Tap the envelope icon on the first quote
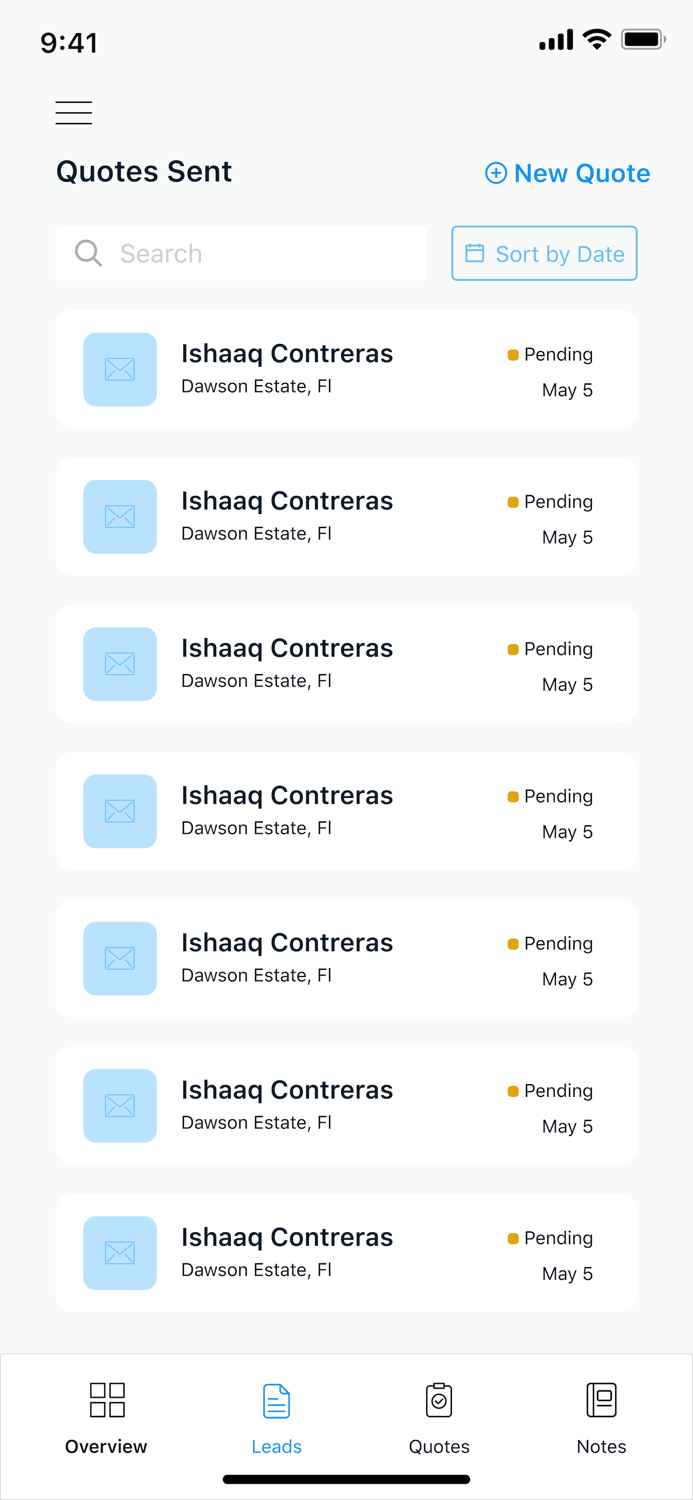This screenshot has width=693, height=1500. [x=119, y=369]
